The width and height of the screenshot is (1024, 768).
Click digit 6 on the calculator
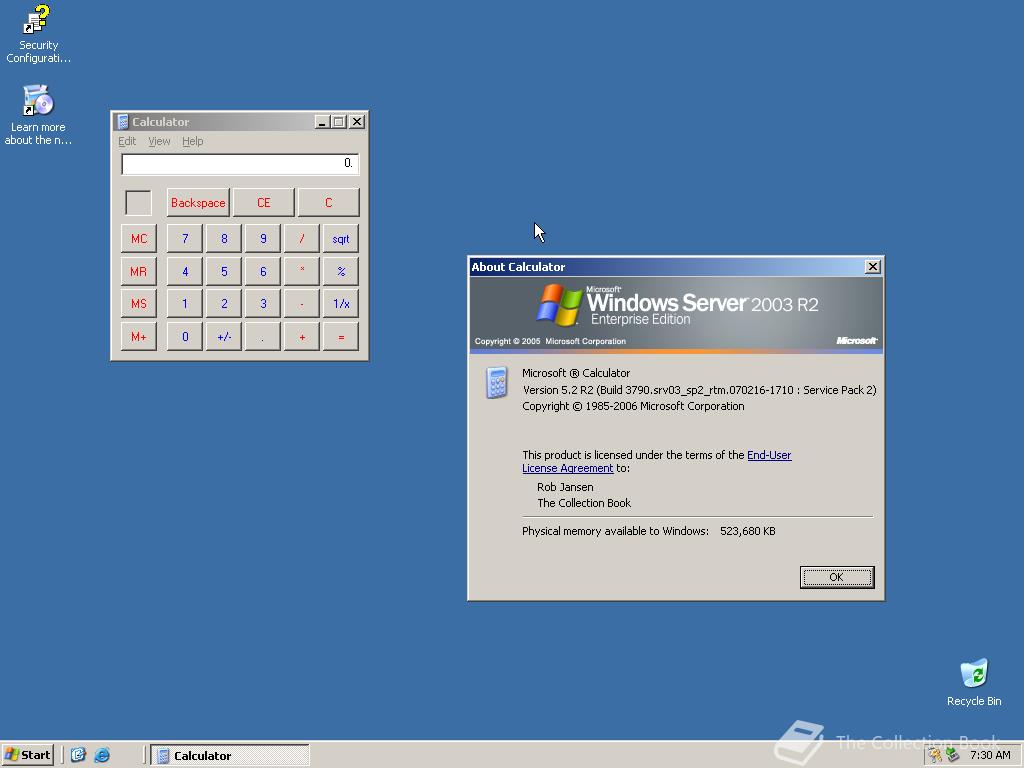click(263, 271)
